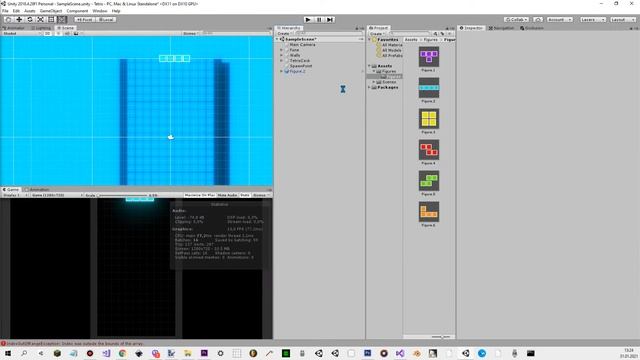Toggle Local/Global handle rotation
The height and width of the screenshot is (360, 640).
106,20
